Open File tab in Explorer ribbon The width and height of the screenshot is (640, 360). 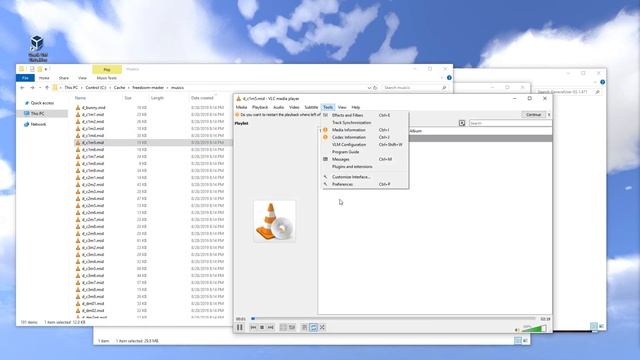[25, 78]
